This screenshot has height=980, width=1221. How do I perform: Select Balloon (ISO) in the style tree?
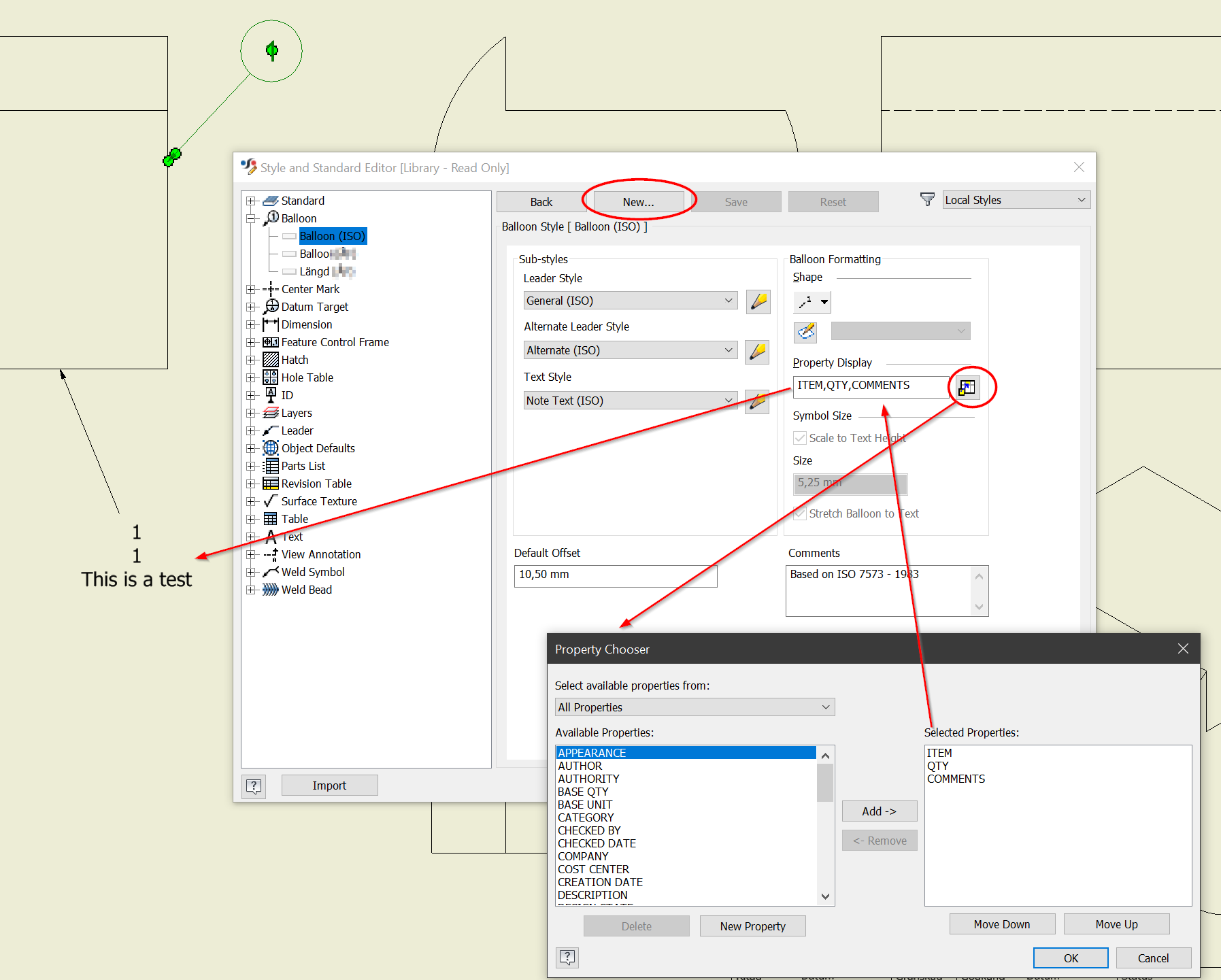pos(332,236)
